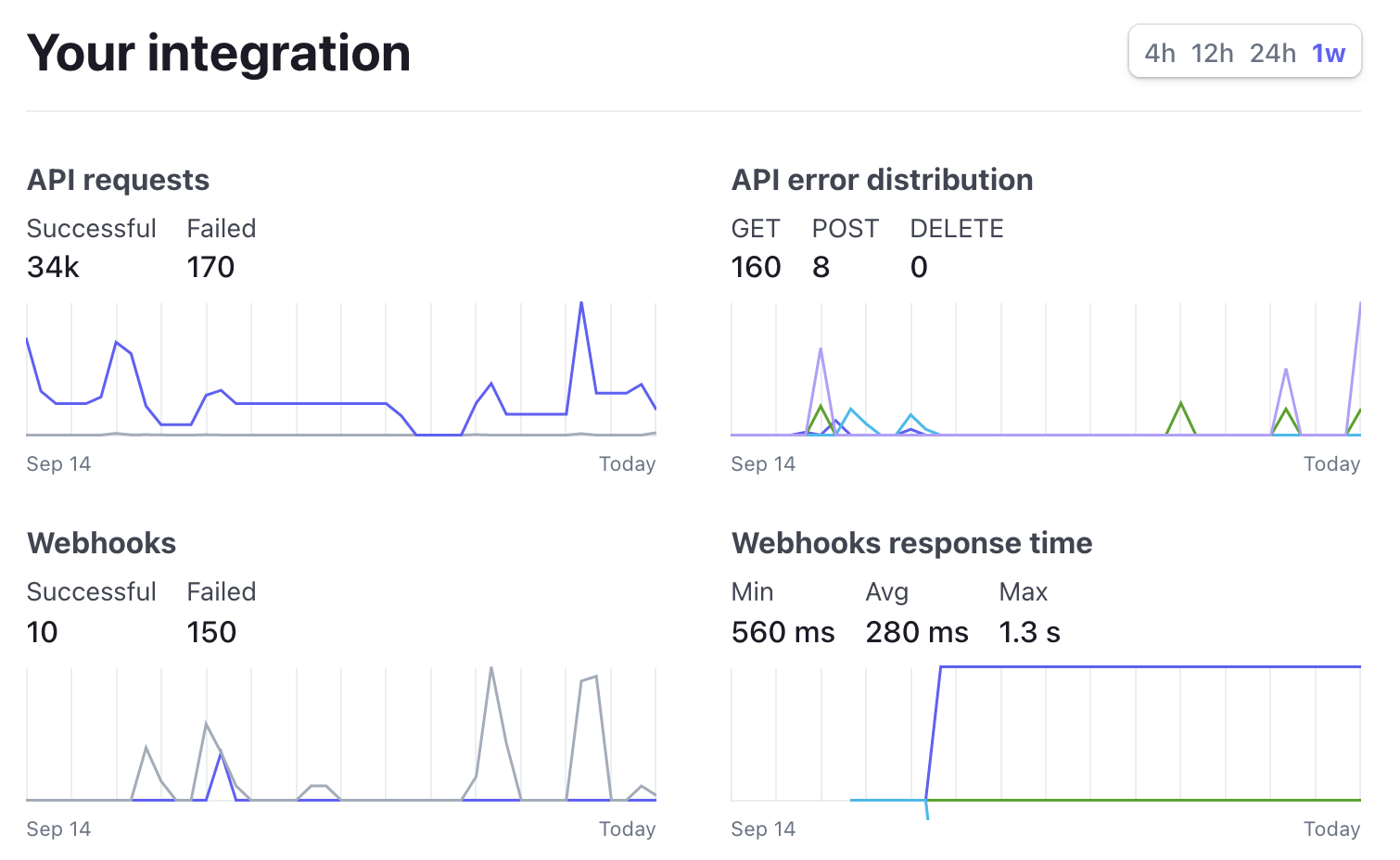The width and height of the screenshot is (1400, 860).
Task: Click the 'Max' label in response time
Action: (1024, 592)
